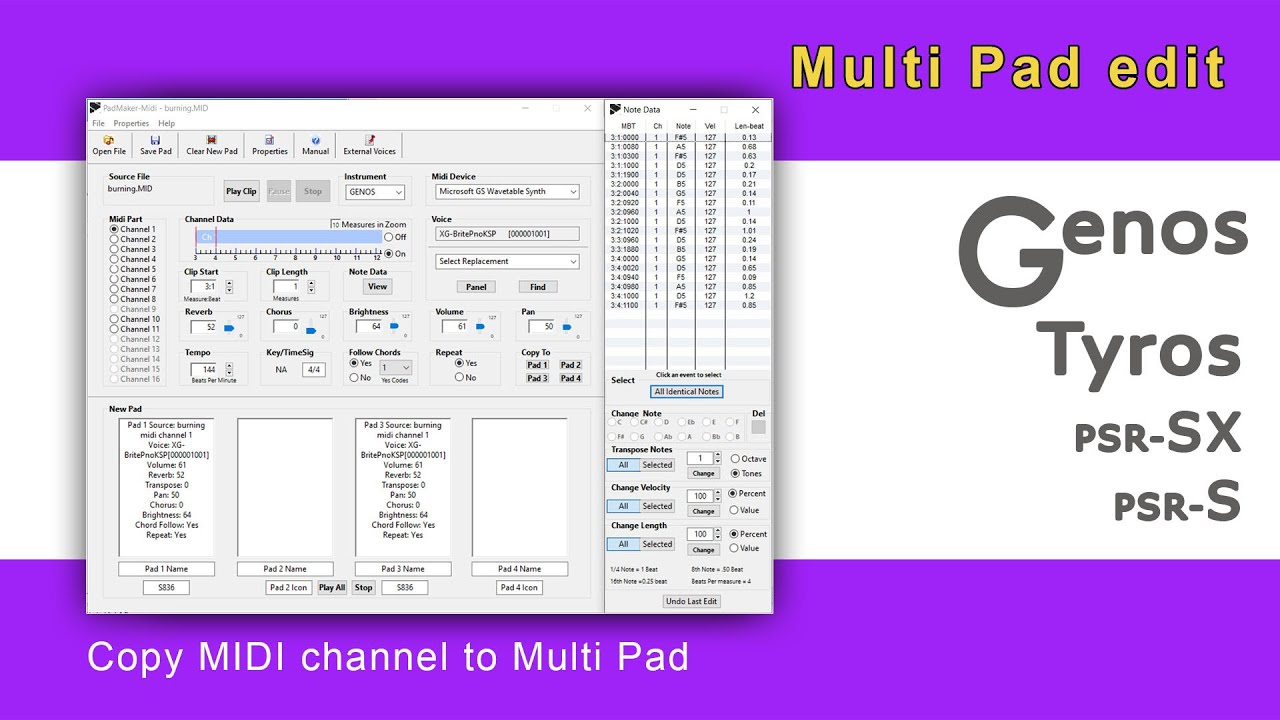Select the Channel 10 radio button
Viewport: 1280px width, 720px height.
(x=114, y=319)
